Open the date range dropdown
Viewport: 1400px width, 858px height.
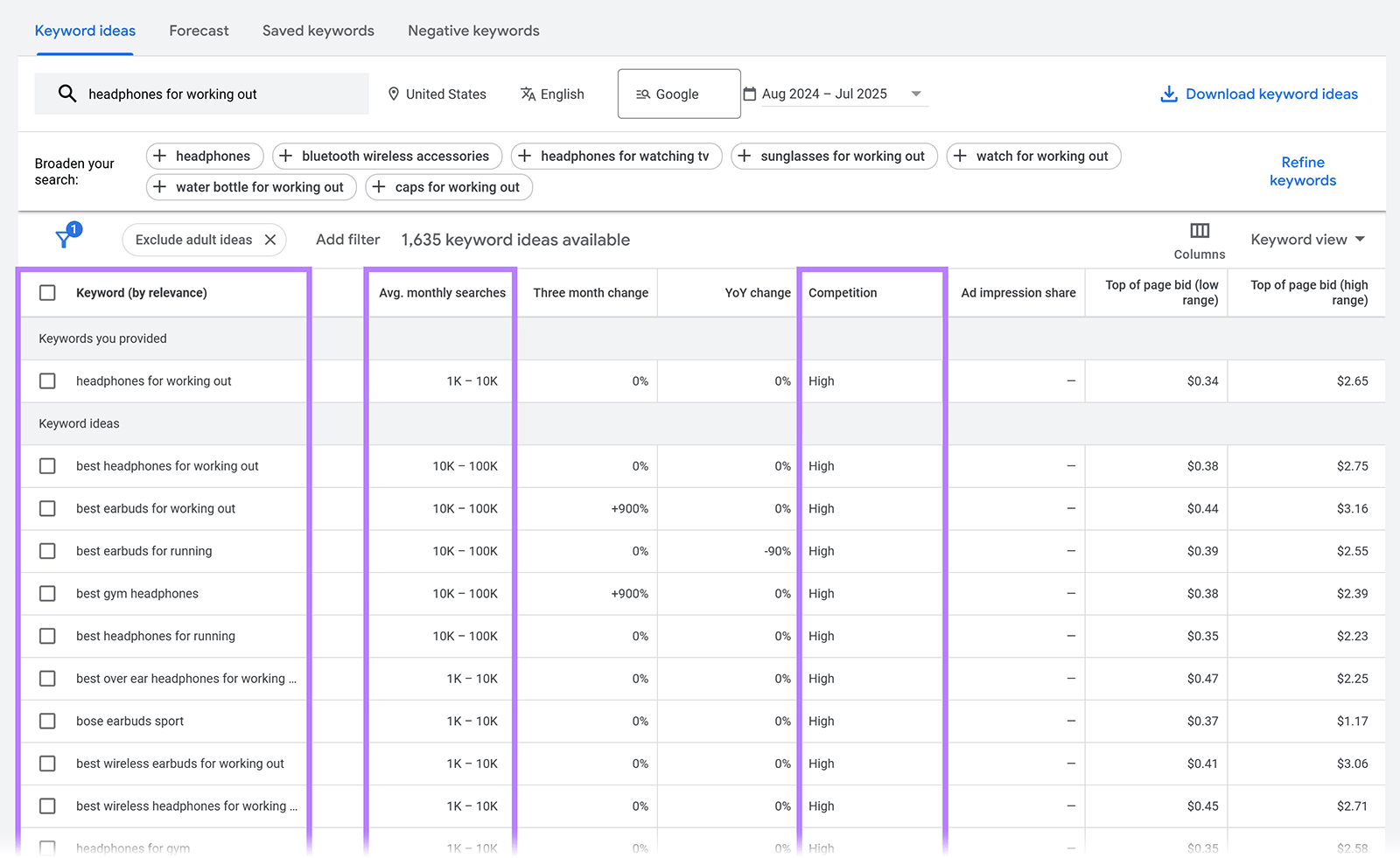coord(916,94)
